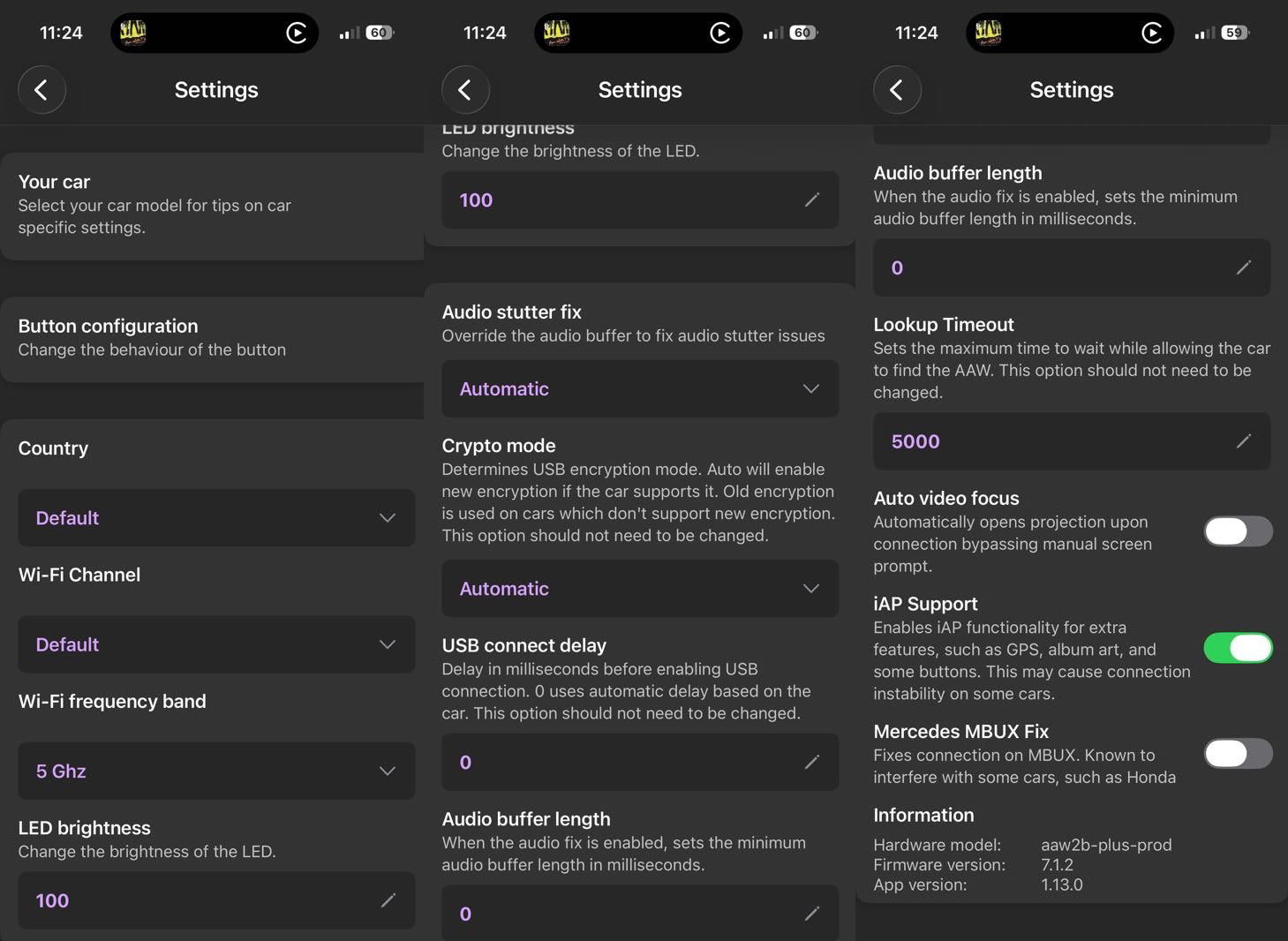Open the Button configuration entry
The image size is (1288, 941).
pos(212,338)
